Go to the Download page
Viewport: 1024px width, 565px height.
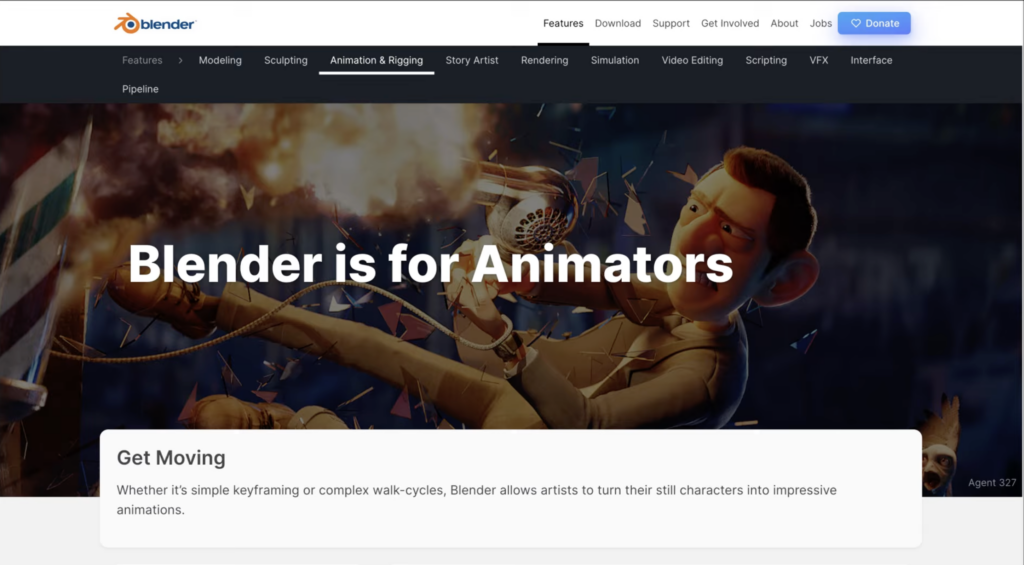pyautogui.click(x=617, y=23)
